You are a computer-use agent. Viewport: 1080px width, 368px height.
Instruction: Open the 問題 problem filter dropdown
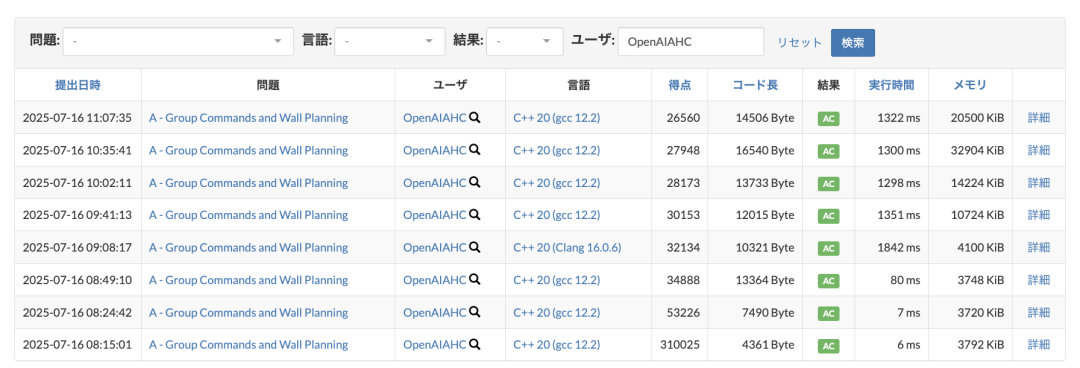178,41
